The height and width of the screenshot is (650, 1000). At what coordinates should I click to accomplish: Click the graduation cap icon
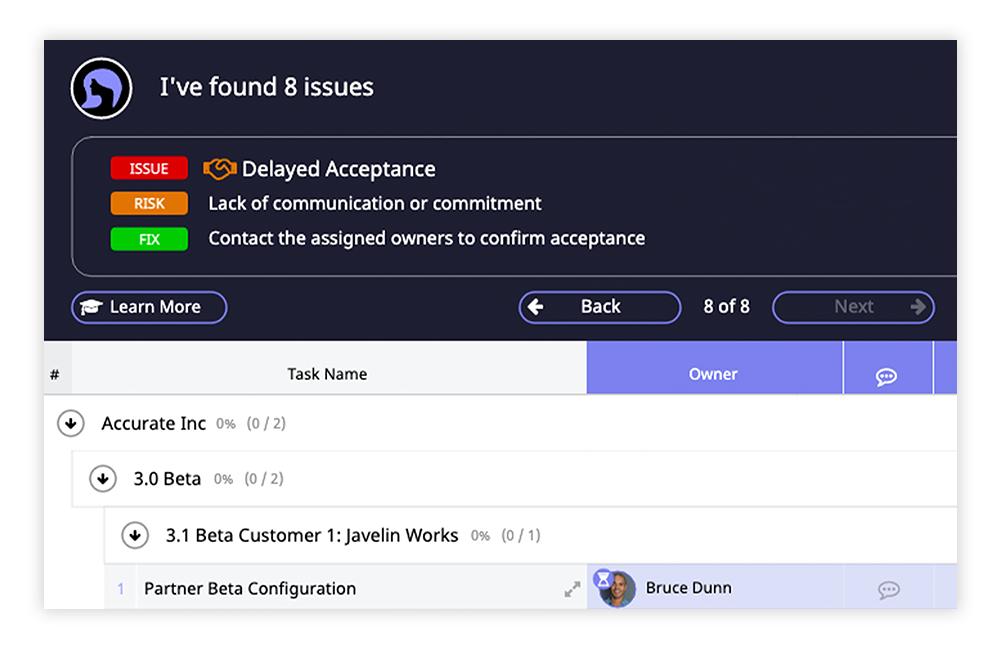coord(92,308)
